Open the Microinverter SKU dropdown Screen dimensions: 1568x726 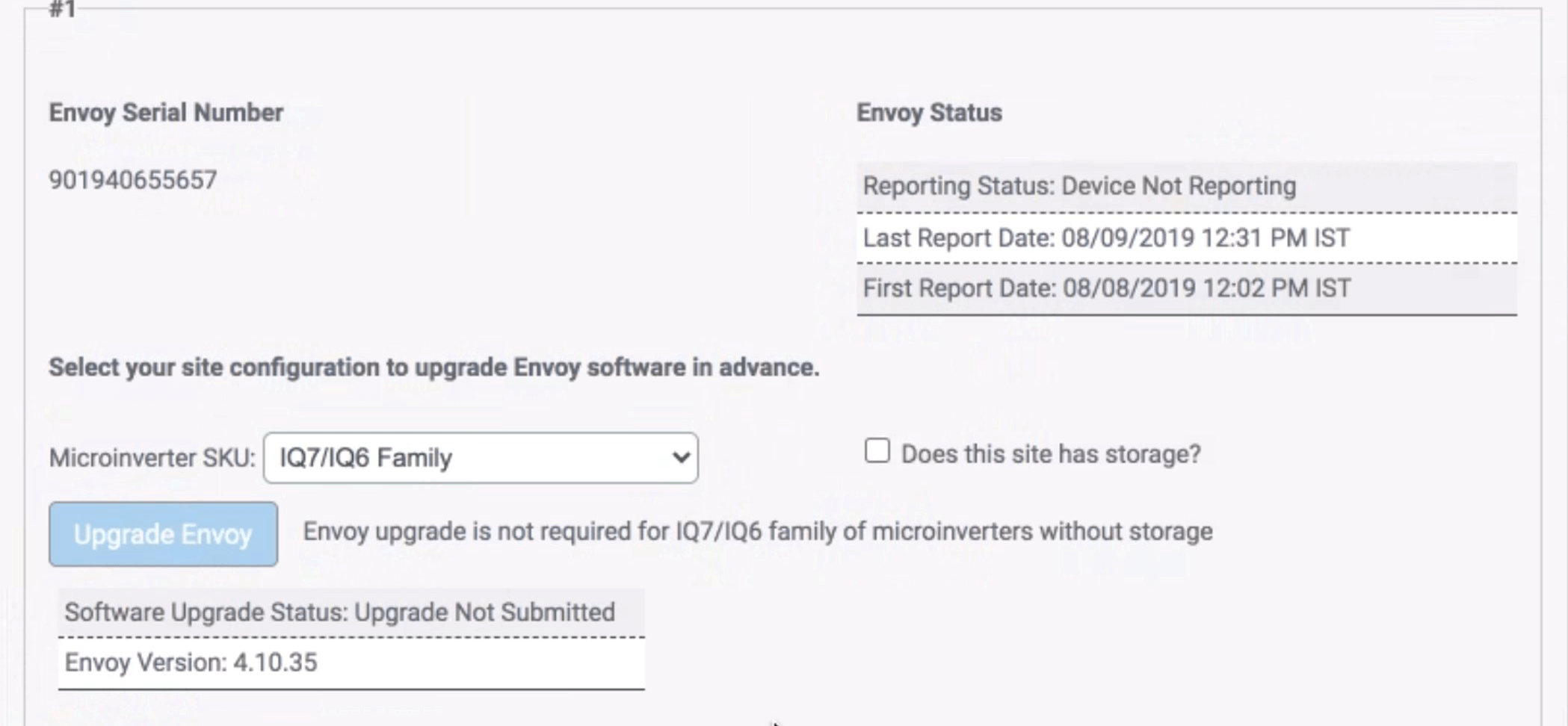480,458
